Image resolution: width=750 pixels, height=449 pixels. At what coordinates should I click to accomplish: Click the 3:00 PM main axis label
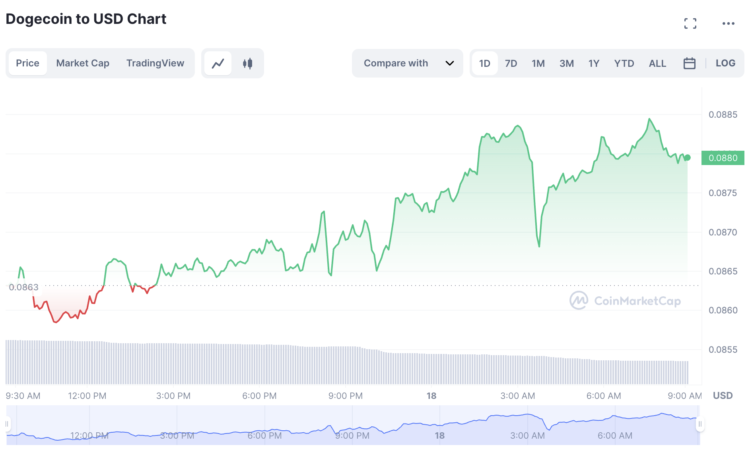(173, 396)
